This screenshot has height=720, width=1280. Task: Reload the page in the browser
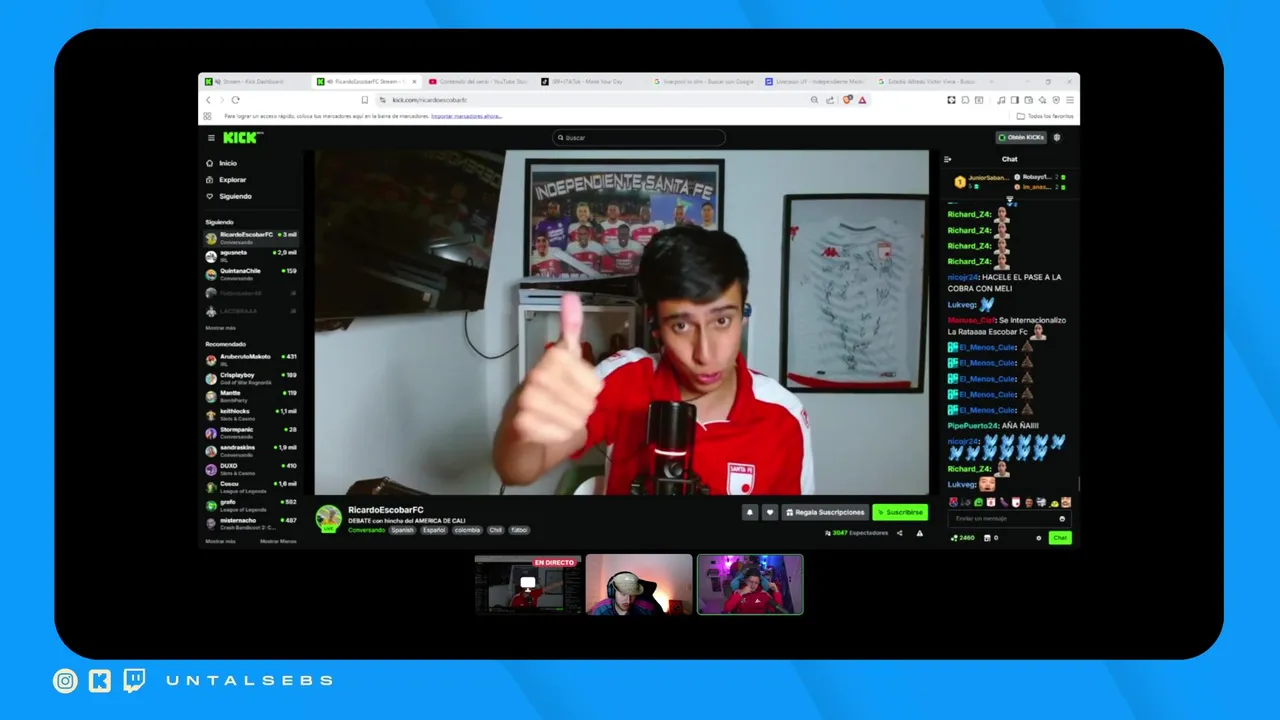pos(235,100)
